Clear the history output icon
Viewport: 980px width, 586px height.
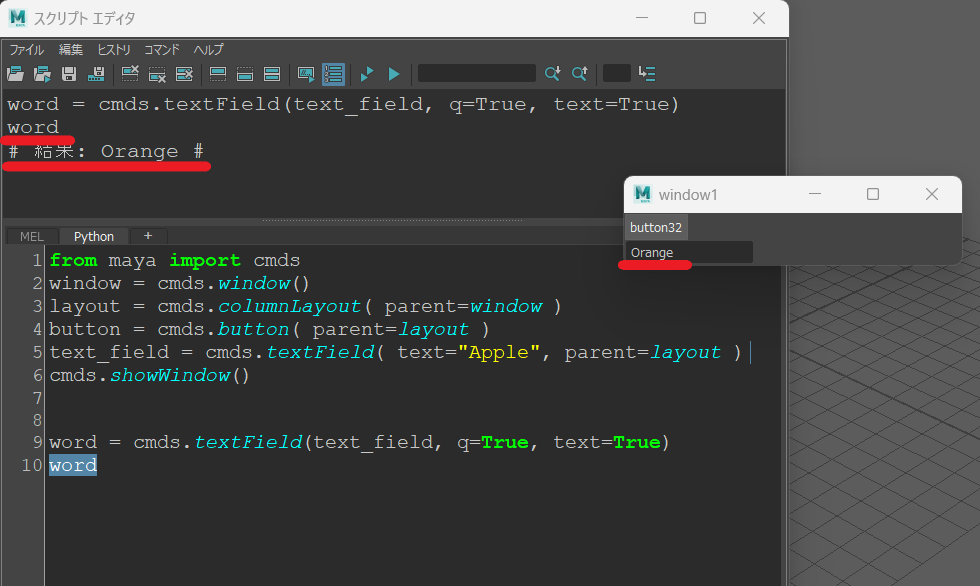(130, 73)
